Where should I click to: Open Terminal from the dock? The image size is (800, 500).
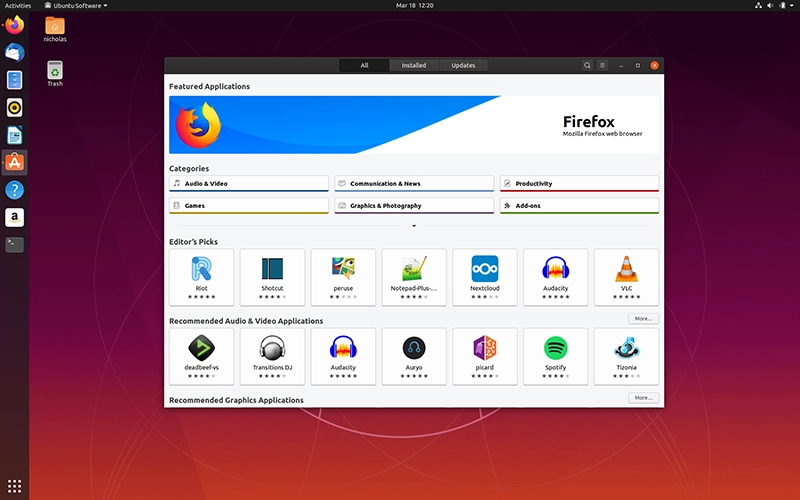point(14,245)
